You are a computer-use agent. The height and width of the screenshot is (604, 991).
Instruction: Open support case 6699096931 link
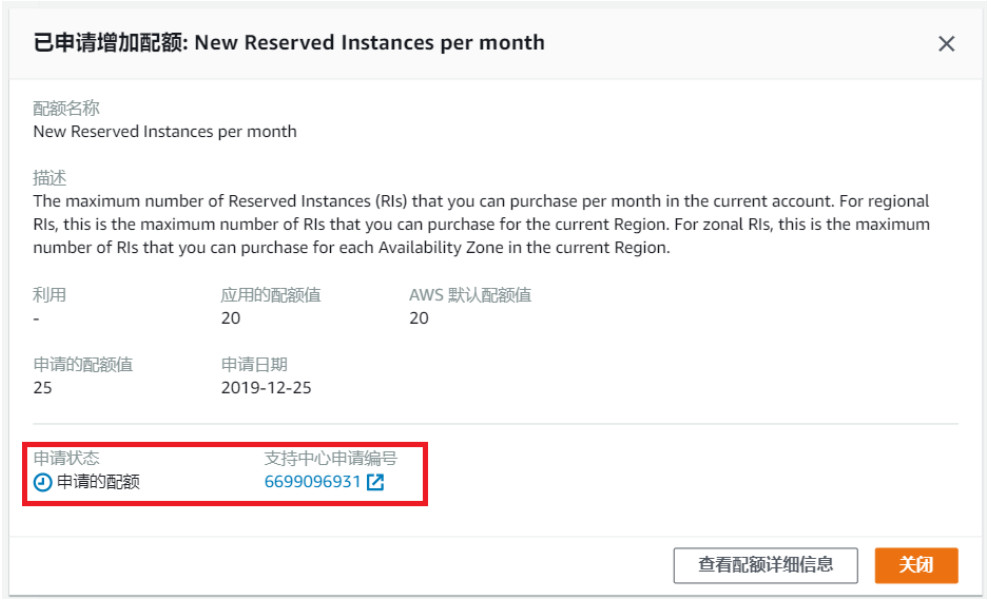[312, 482]
